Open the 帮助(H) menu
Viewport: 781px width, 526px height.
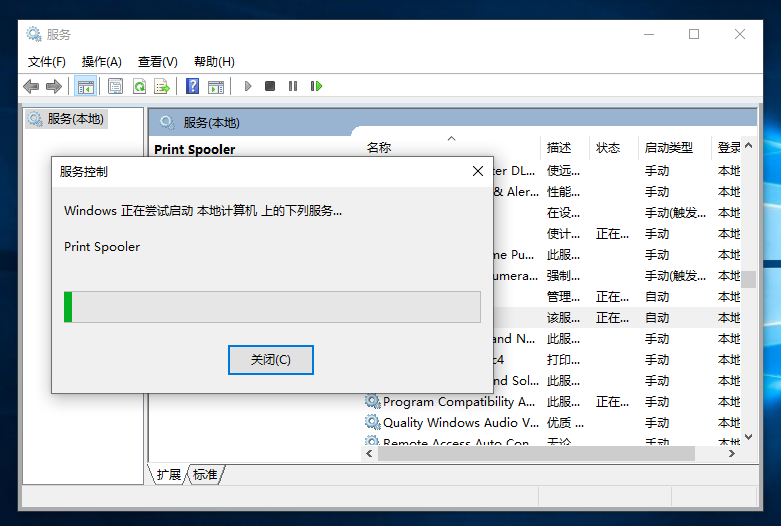(x=214, y=62)
